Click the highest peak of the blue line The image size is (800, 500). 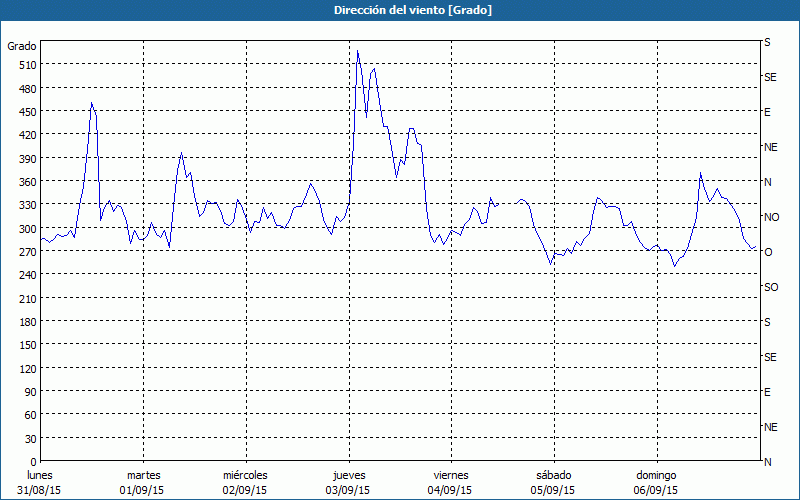click(x=357, y=51)
